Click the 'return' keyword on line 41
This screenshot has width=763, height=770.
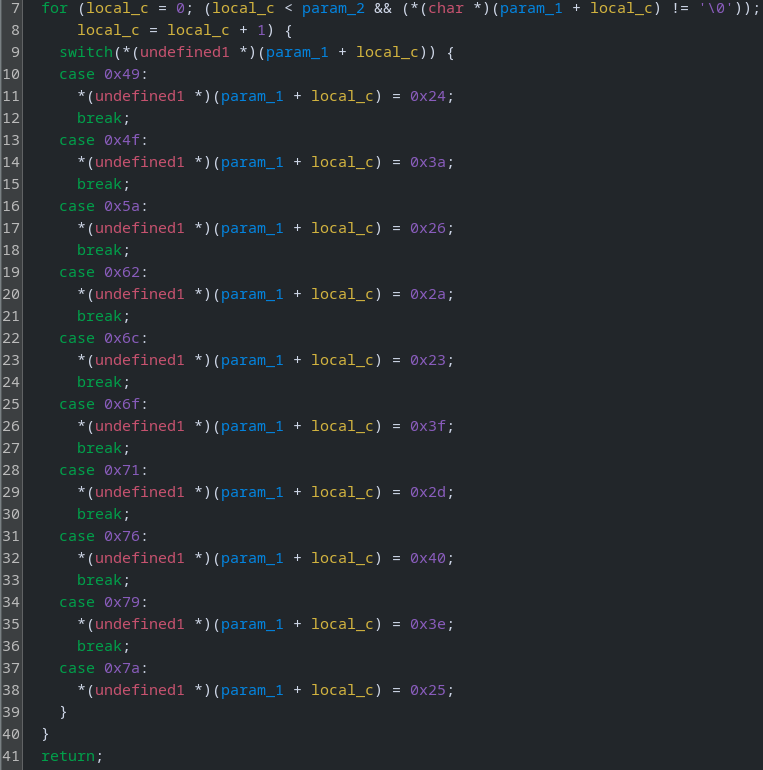tap(68, 756)
